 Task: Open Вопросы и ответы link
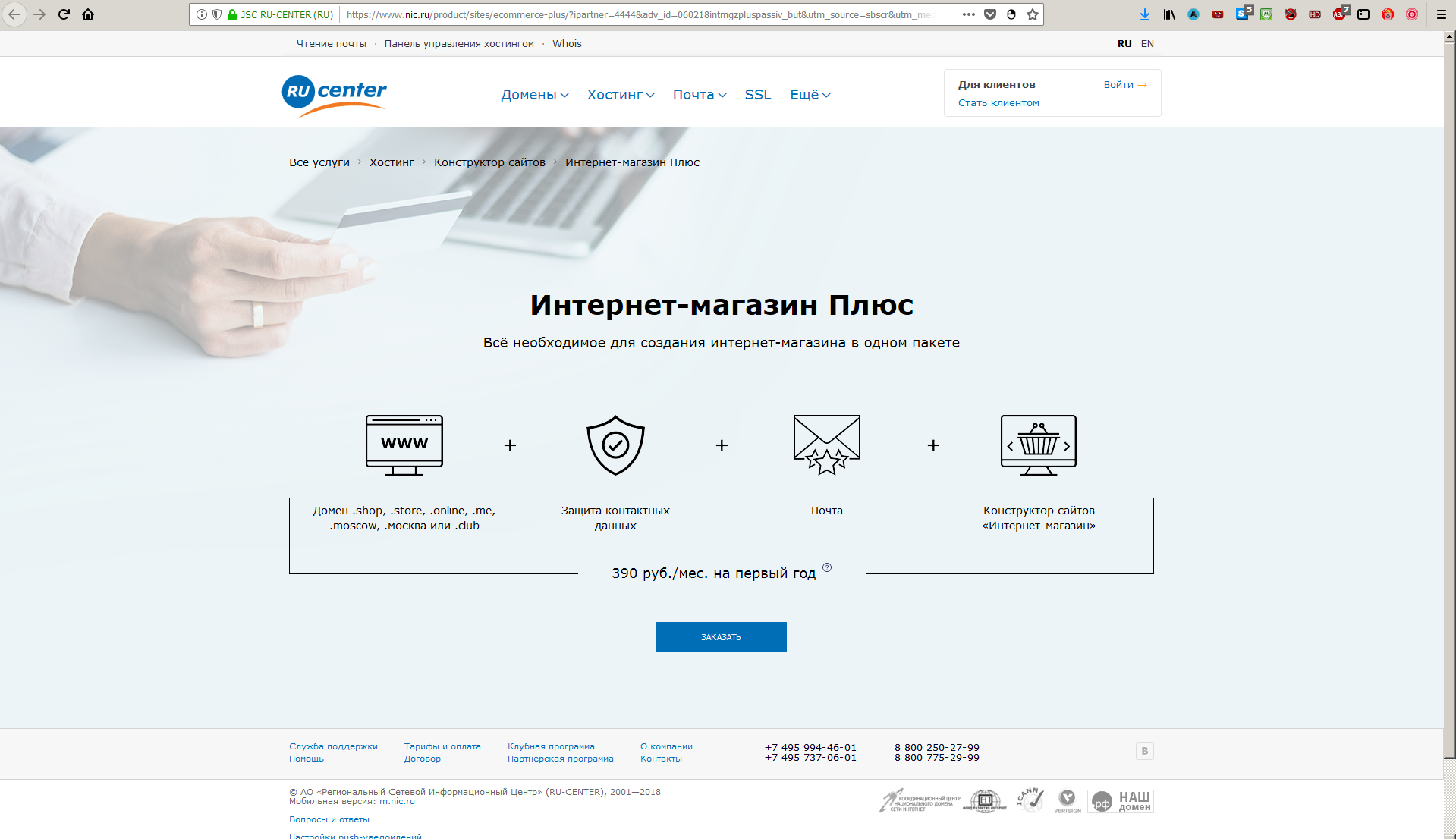coord(329,819)
